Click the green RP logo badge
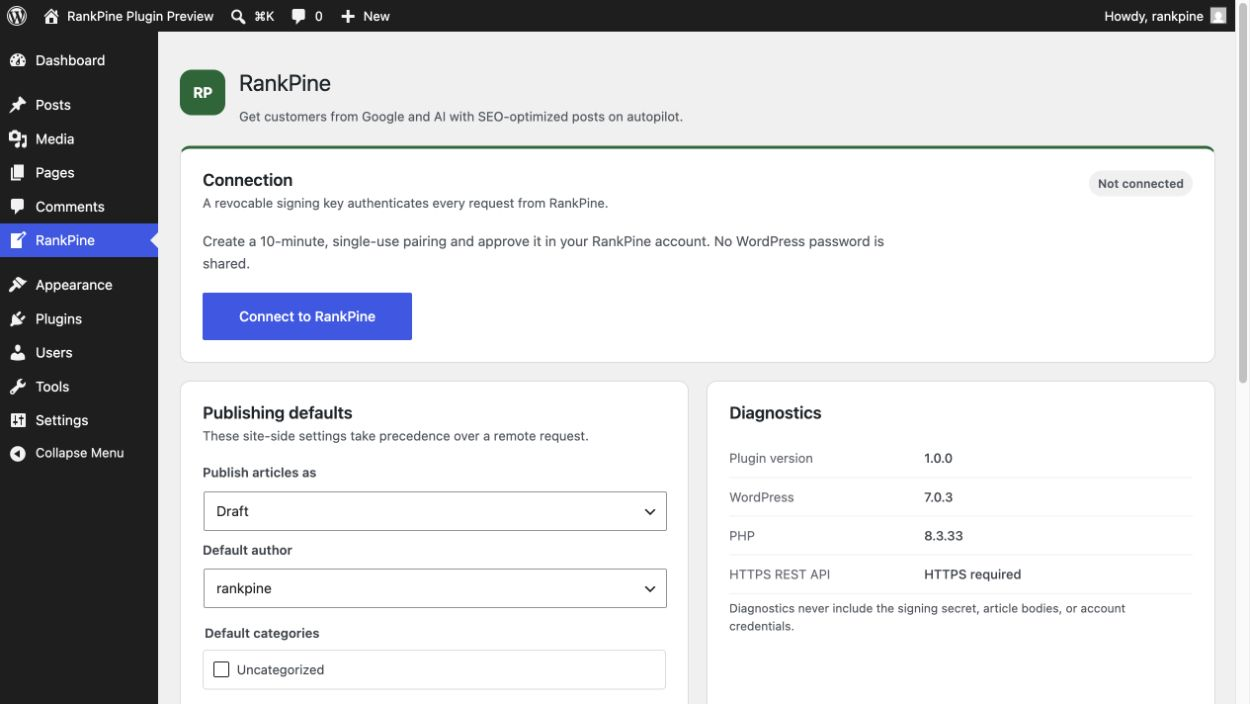The image size is (1250, 704). coord(202,93)
